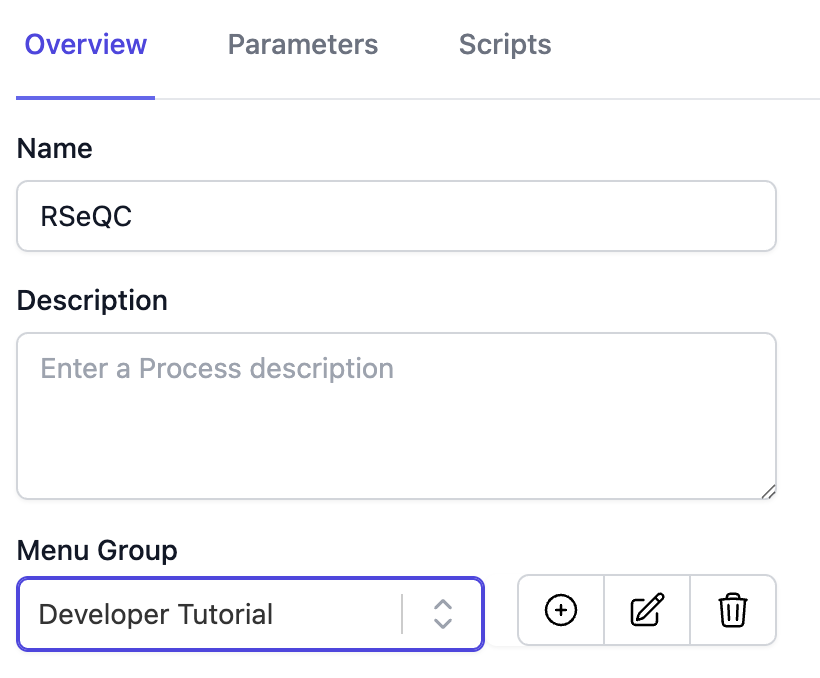Edit the selected menu group
Image resolution: width=820 pixels, height=678 pixels.
coord(647,609)
